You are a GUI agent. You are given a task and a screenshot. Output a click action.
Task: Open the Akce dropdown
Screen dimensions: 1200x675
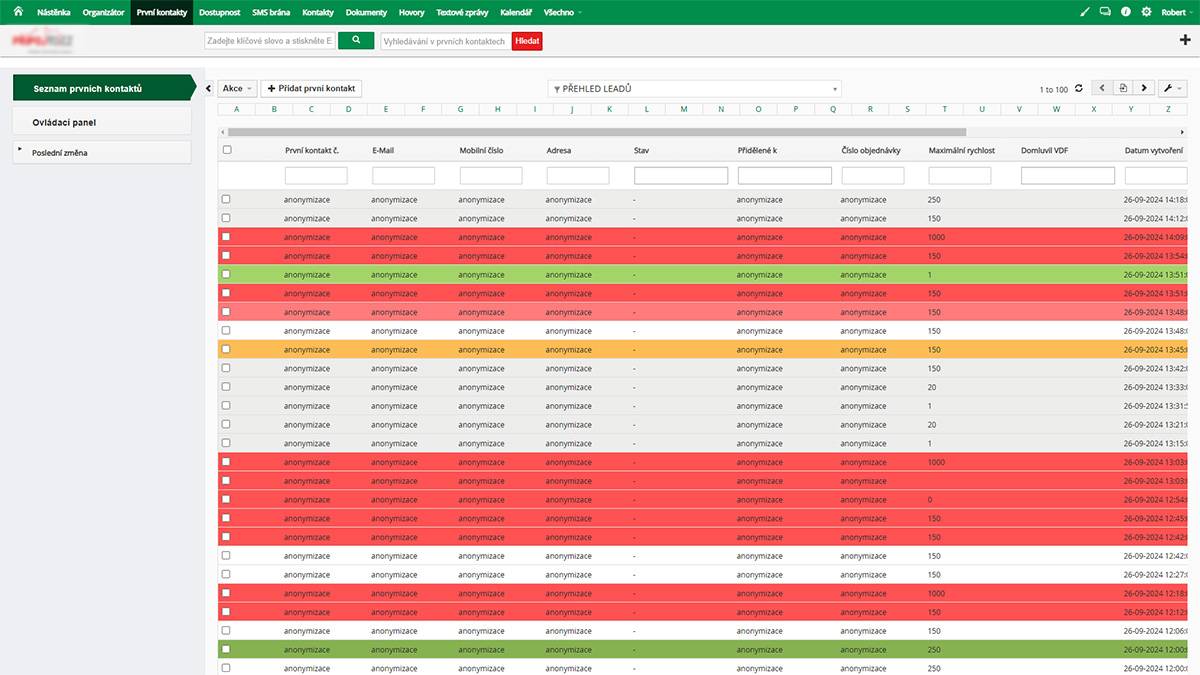click(237, 89)
